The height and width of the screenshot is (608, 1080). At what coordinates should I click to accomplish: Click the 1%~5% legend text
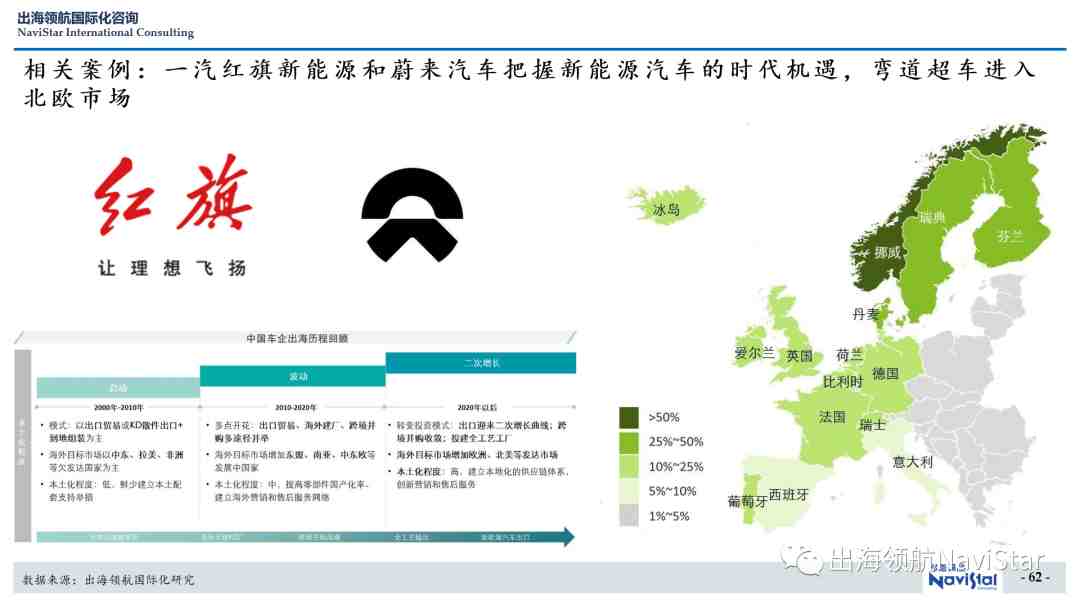pos(669,516)
